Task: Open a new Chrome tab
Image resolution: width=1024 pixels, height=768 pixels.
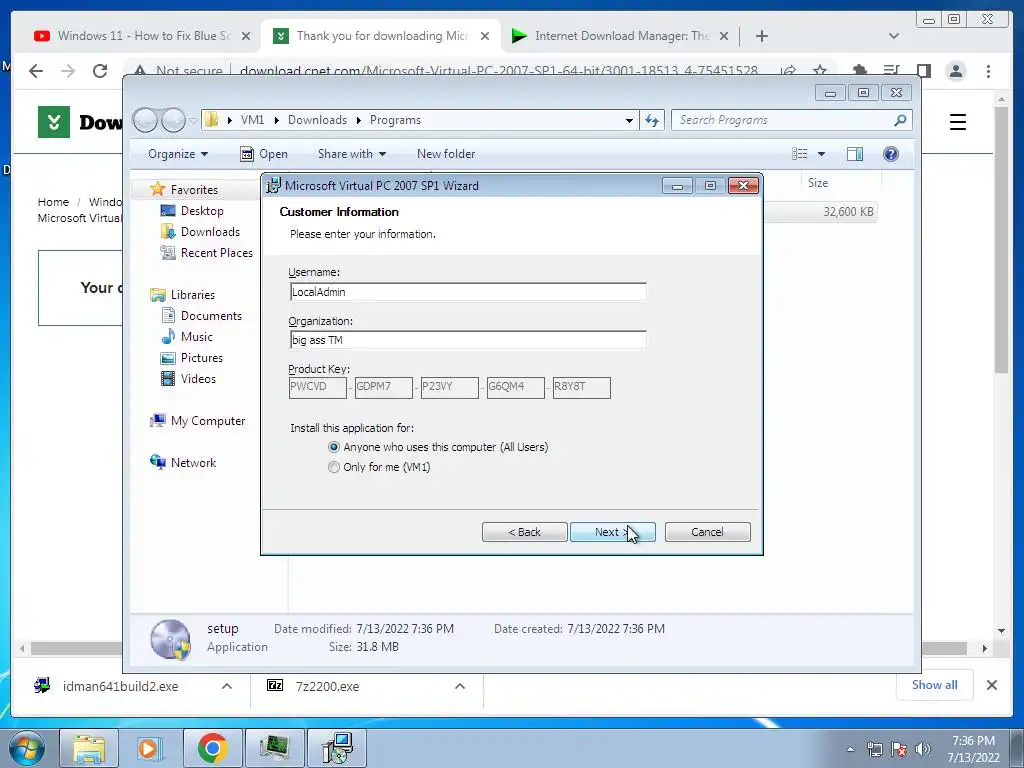Action: click(x=761, y=36)
